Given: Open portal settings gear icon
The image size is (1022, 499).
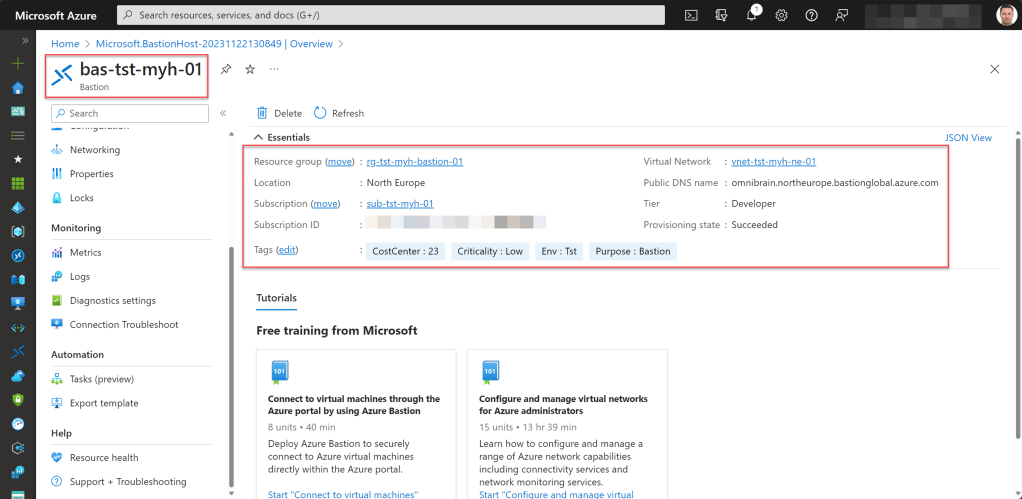Looking at the screenshot, I should (x=781, y=15).
